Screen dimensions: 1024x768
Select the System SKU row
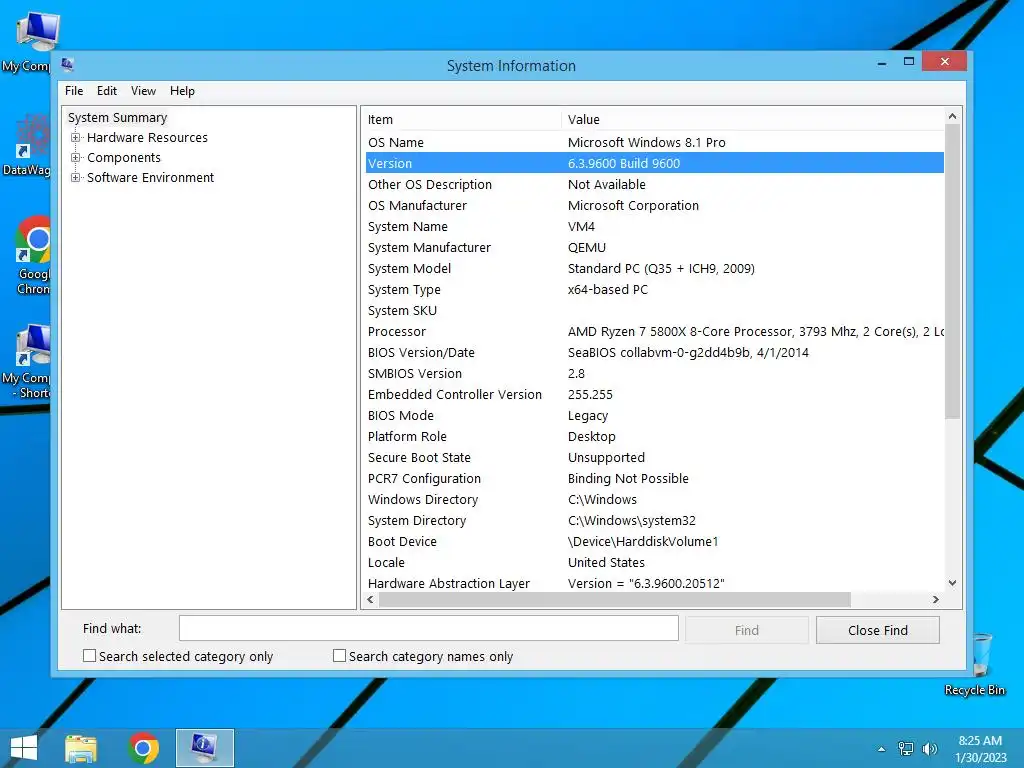(654, 310)
